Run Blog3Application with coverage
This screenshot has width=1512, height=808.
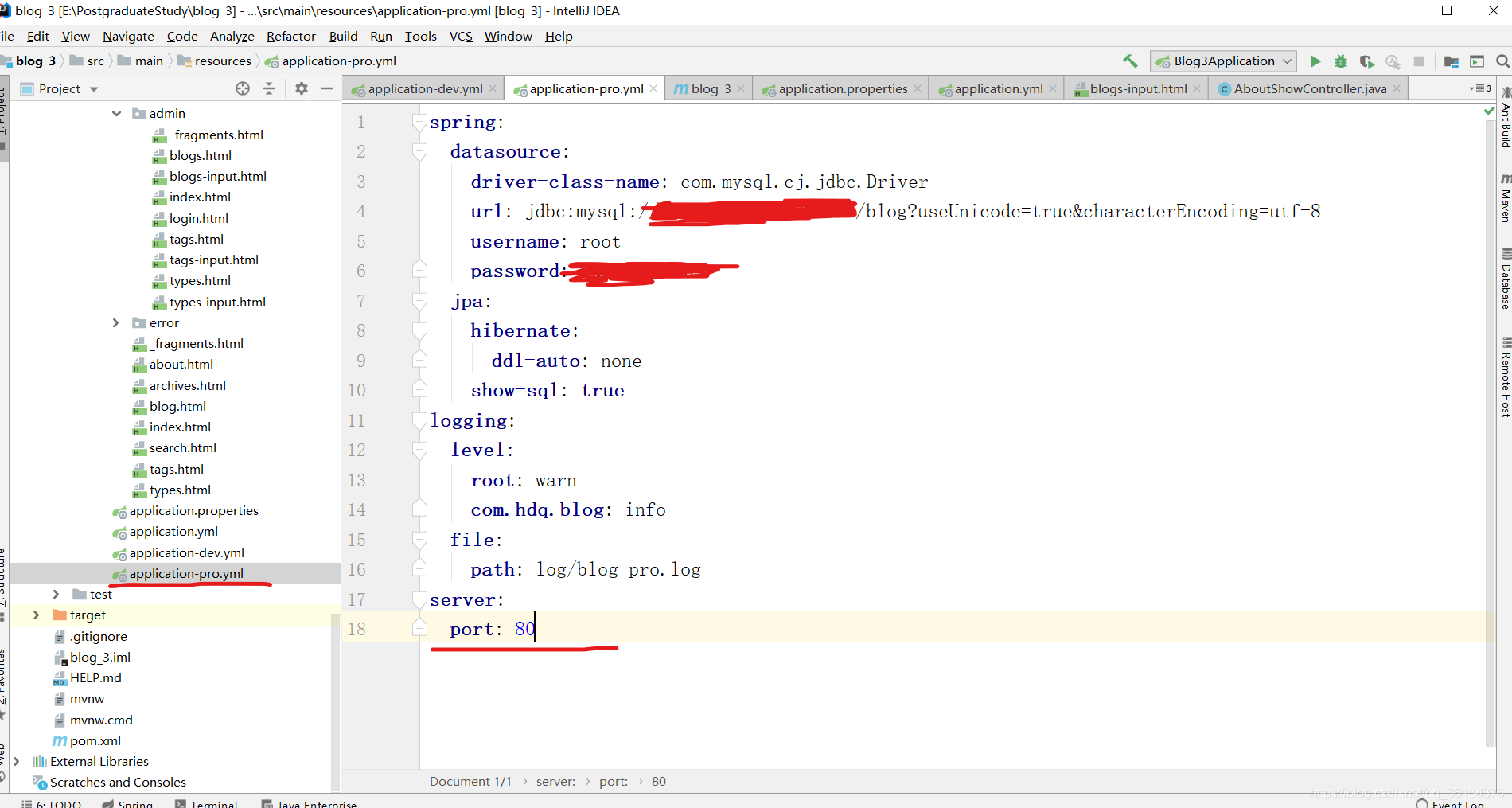(1366, 61)
